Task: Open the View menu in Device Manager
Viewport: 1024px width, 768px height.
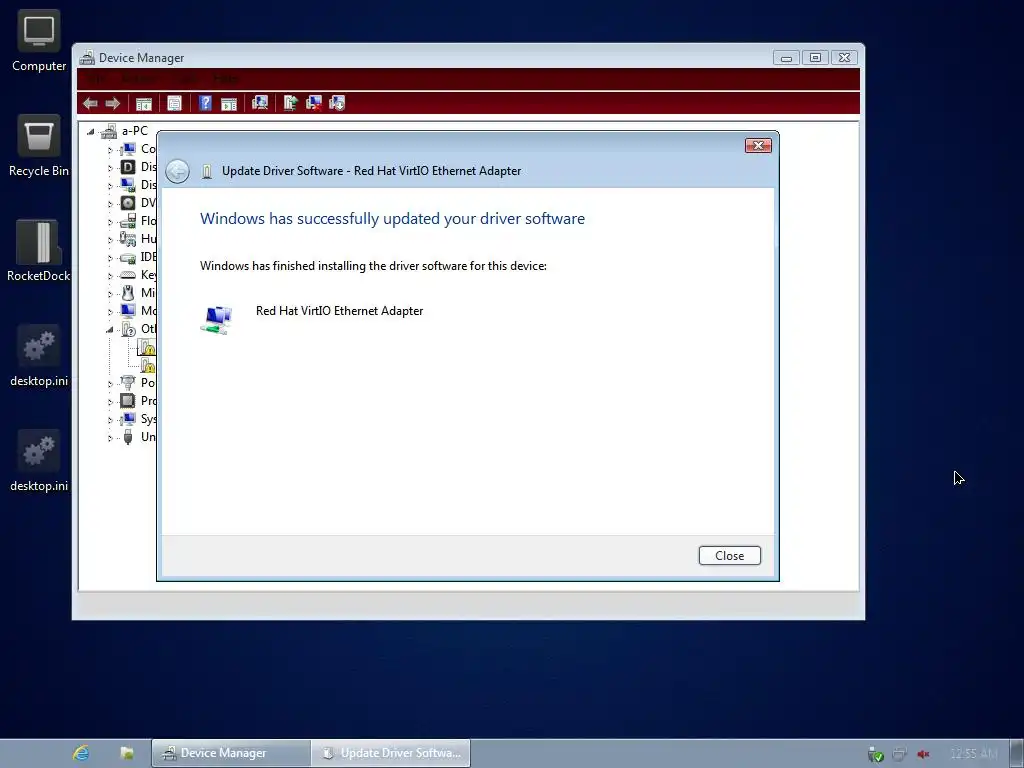Action: tap(185, 79)
